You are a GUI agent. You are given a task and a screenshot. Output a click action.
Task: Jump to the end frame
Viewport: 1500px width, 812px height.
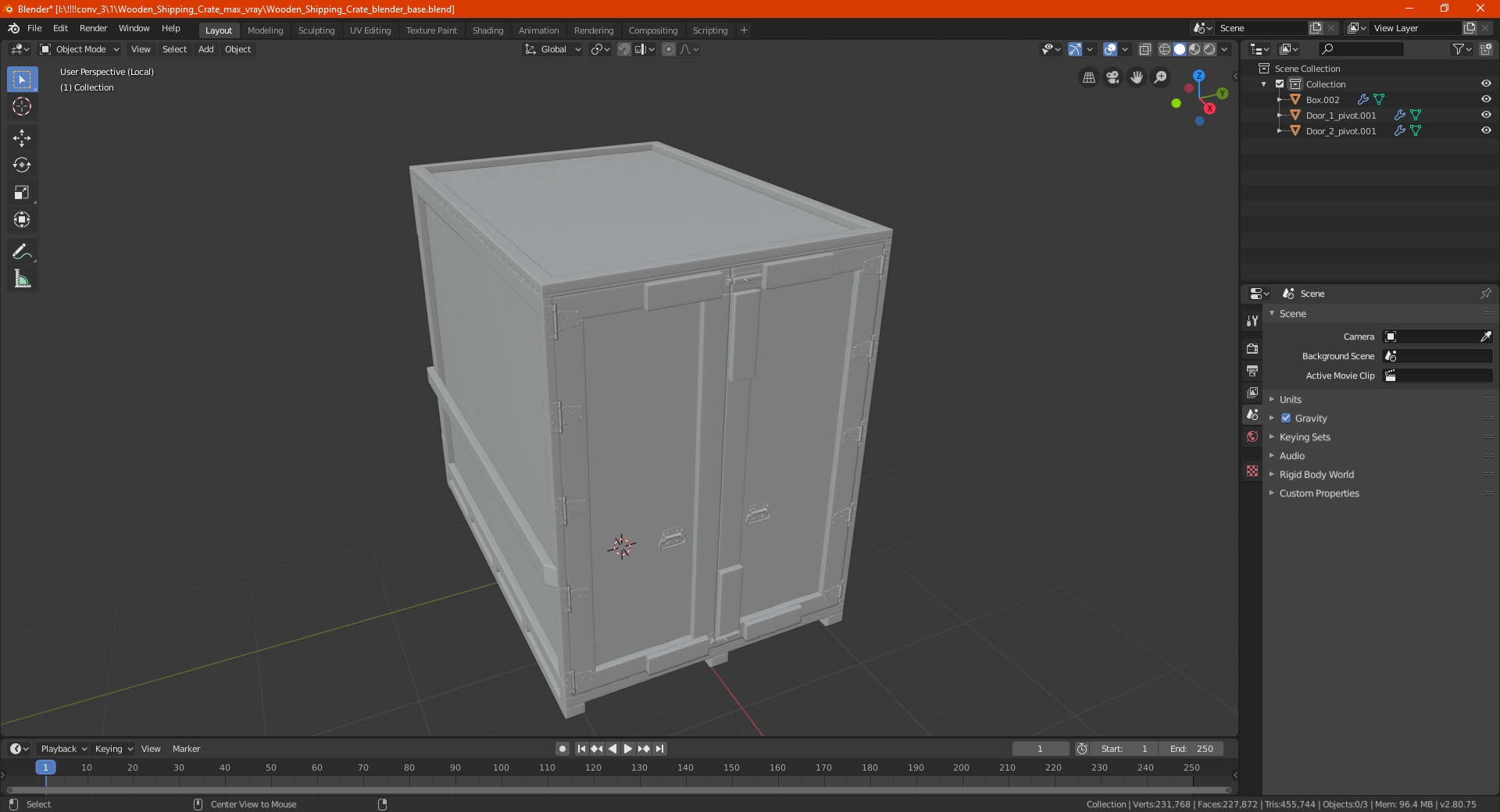click(x=659, y=749)
